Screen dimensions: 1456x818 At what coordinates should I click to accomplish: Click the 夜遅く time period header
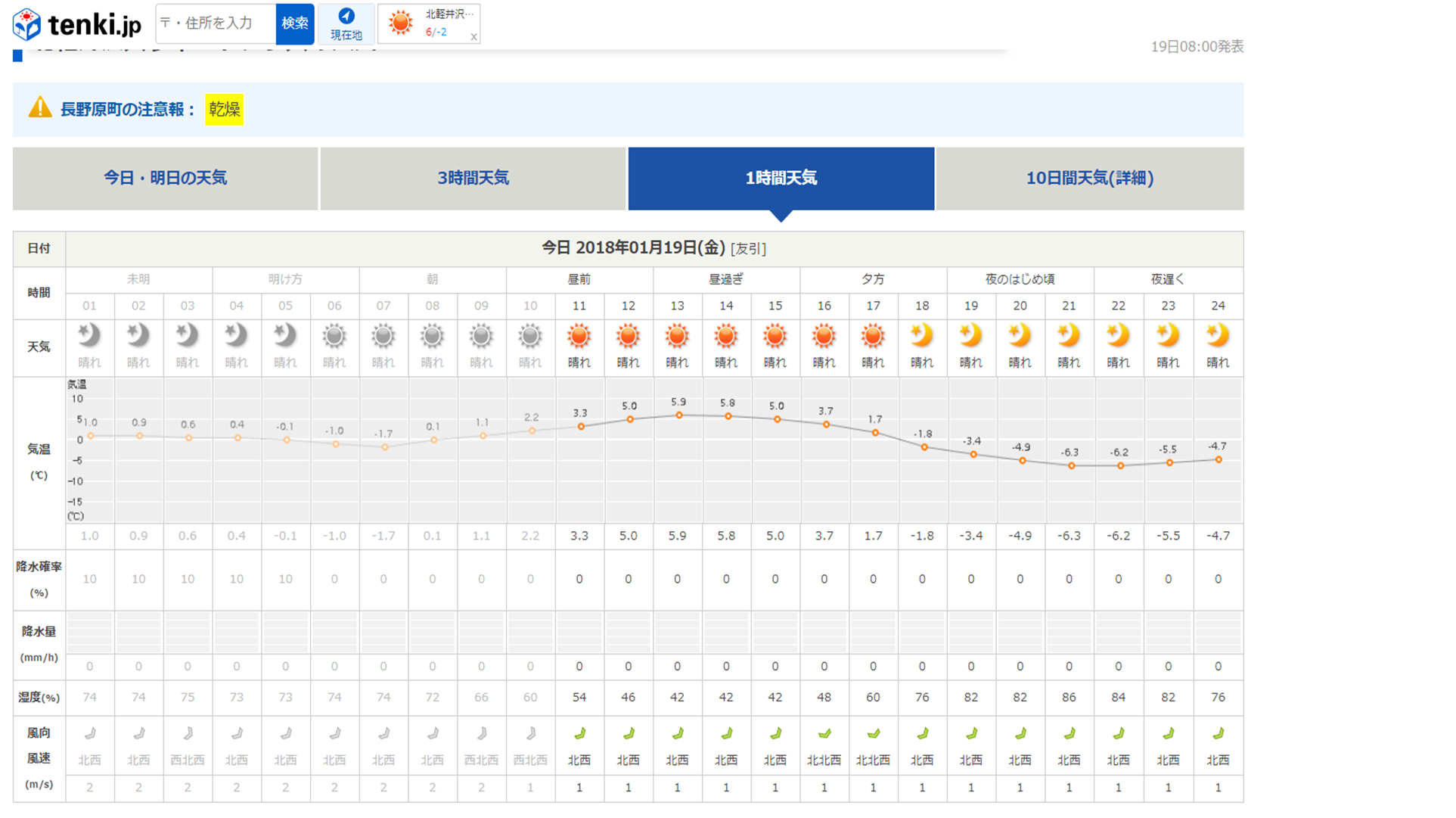tap(1168, 279)
